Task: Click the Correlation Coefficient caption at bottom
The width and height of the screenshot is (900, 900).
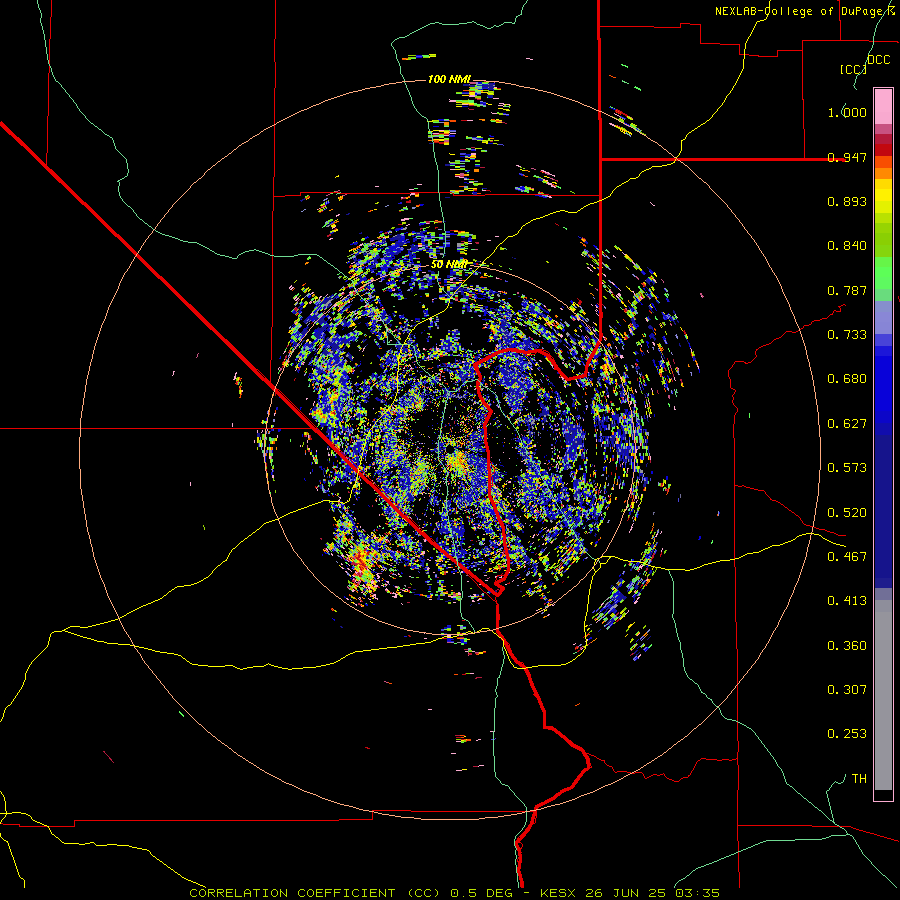Action: coord(454,893)
